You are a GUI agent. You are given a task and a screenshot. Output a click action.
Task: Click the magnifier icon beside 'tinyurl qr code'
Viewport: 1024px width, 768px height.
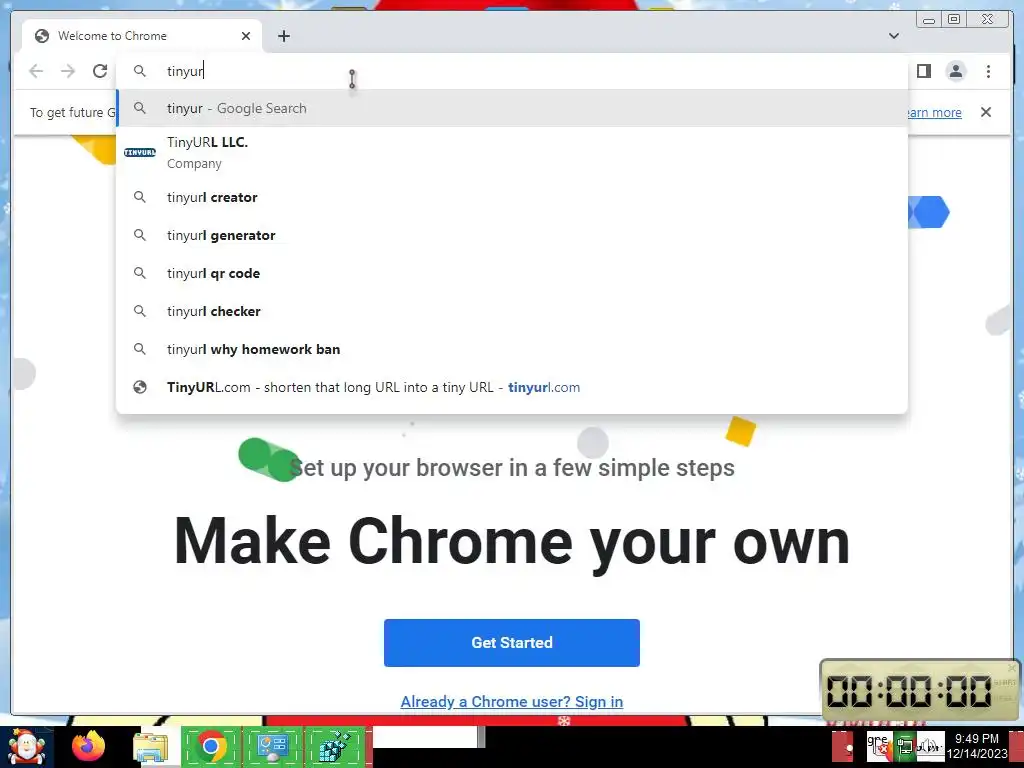point(140,272)
